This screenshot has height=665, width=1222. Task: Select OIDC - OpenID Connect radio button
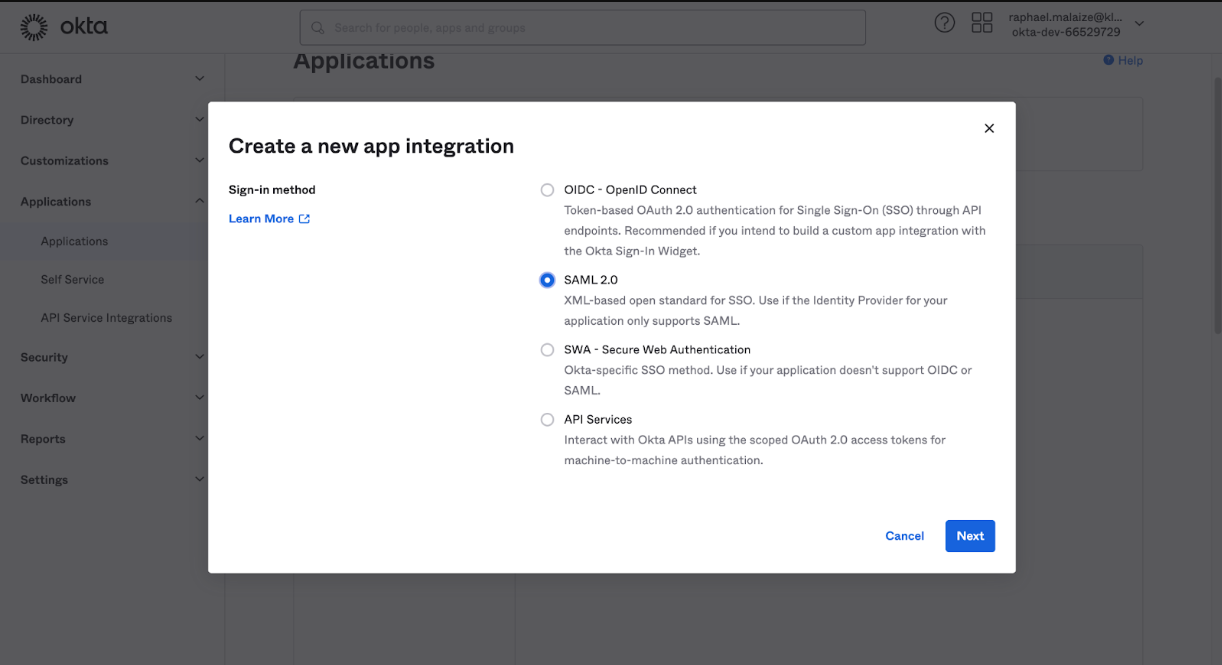point(547,190)
